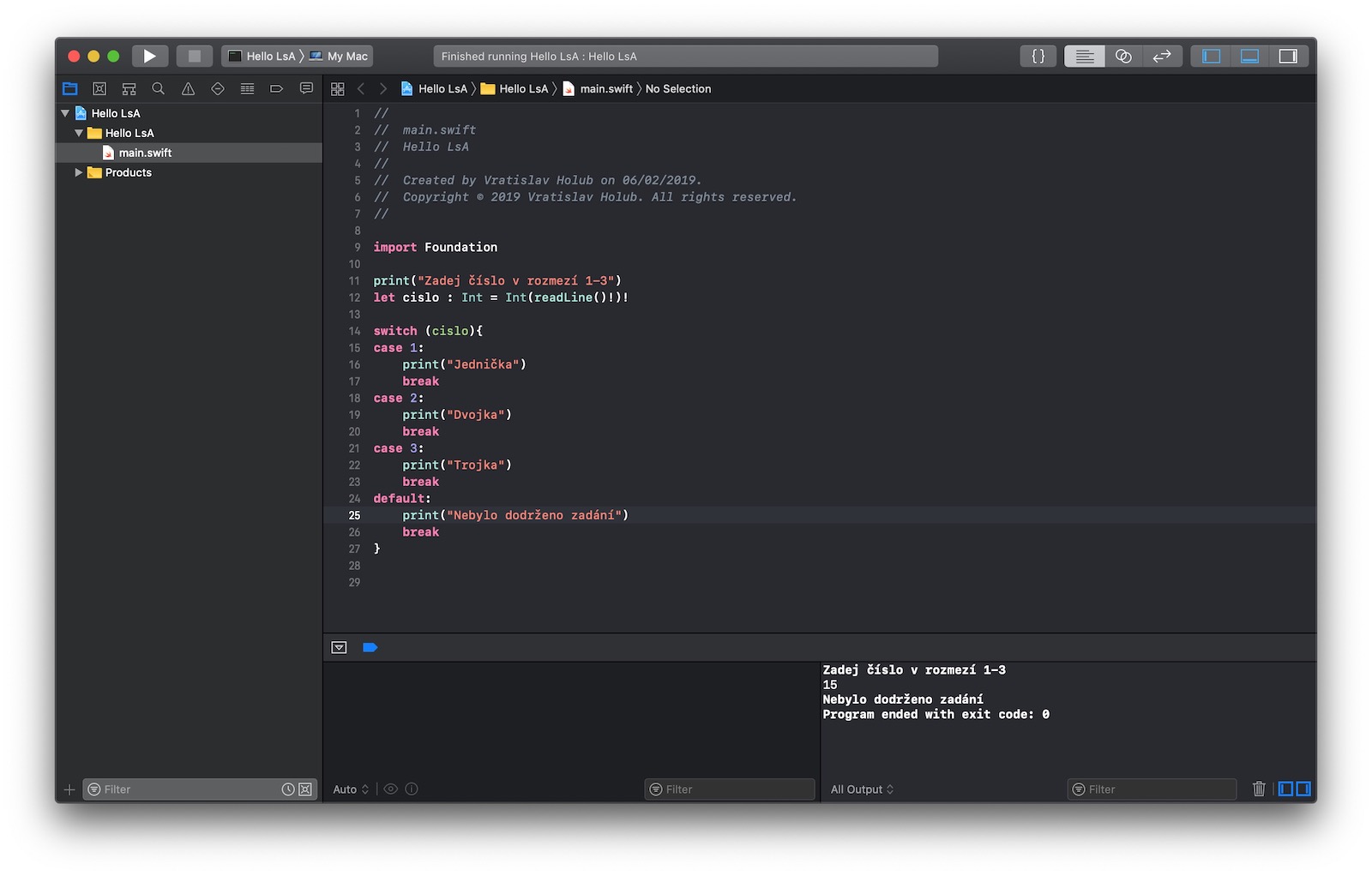Open the Report navigator icon
Viewport: 1372px width, 876px height.
click(x=306, y=89)
